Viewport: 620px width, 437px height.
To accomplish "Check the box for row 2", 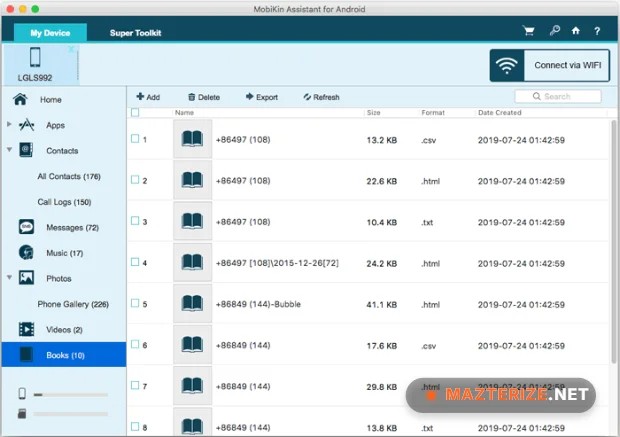I will click(135, 180).
